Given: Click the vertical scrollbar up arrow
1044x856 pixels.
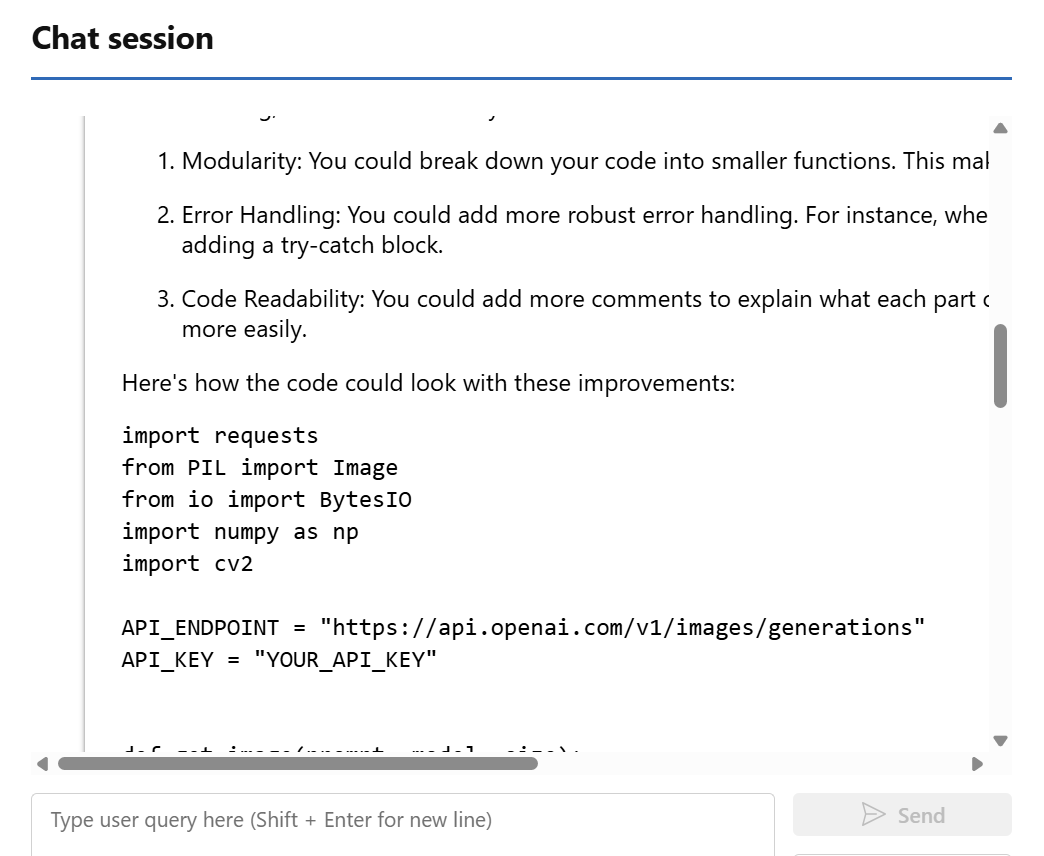Looking at the screenshot, I should point(1000,128).
